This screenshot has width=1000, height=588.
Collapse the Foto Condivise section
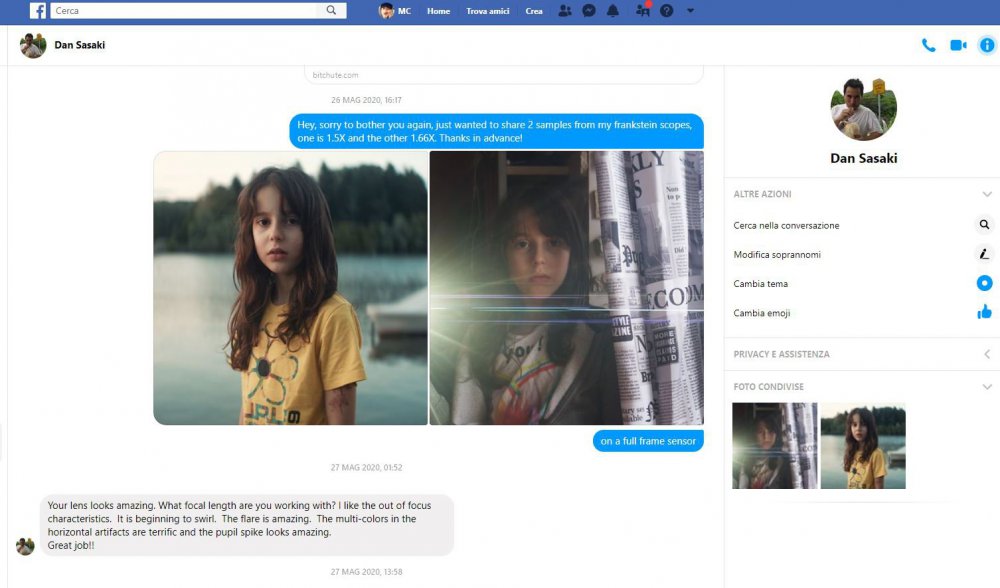coord(987,387)
